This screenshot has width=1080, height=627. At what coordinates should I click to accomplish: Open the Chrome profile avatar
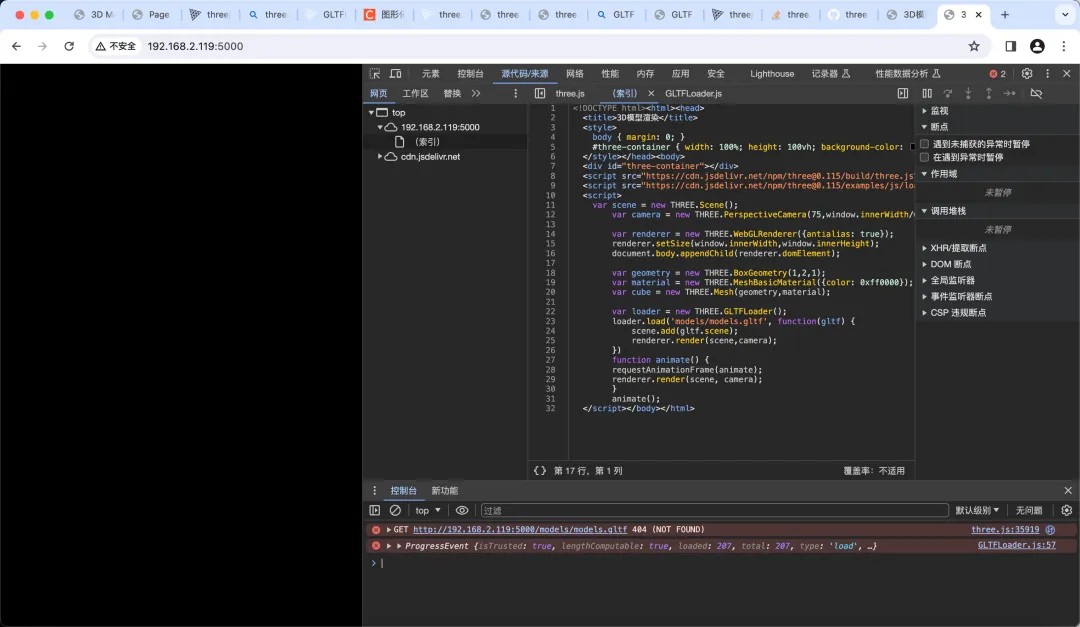click(1037, 46)
